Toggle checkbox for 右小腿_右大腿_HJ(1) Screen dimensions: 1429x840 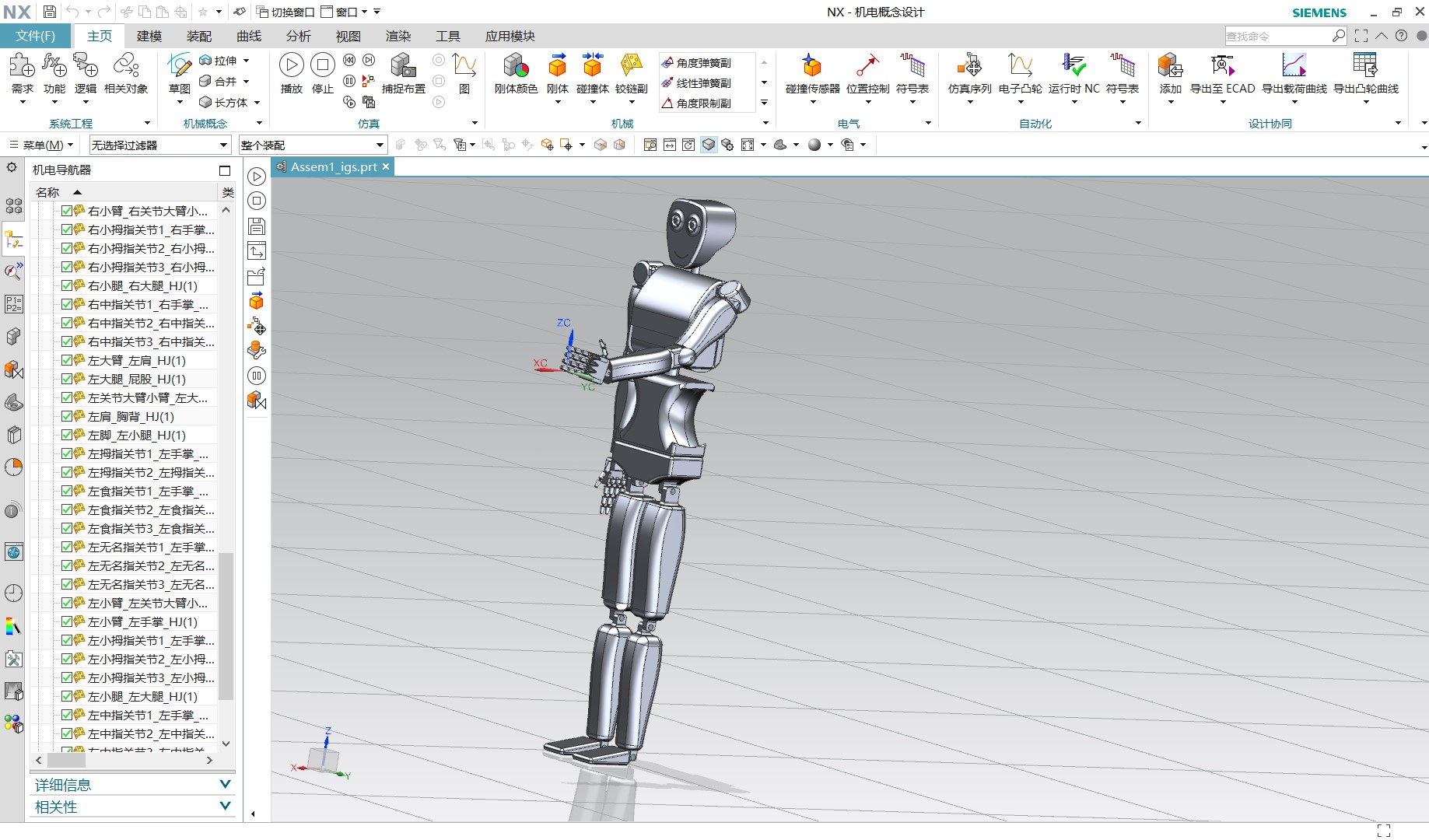(67, 285)
